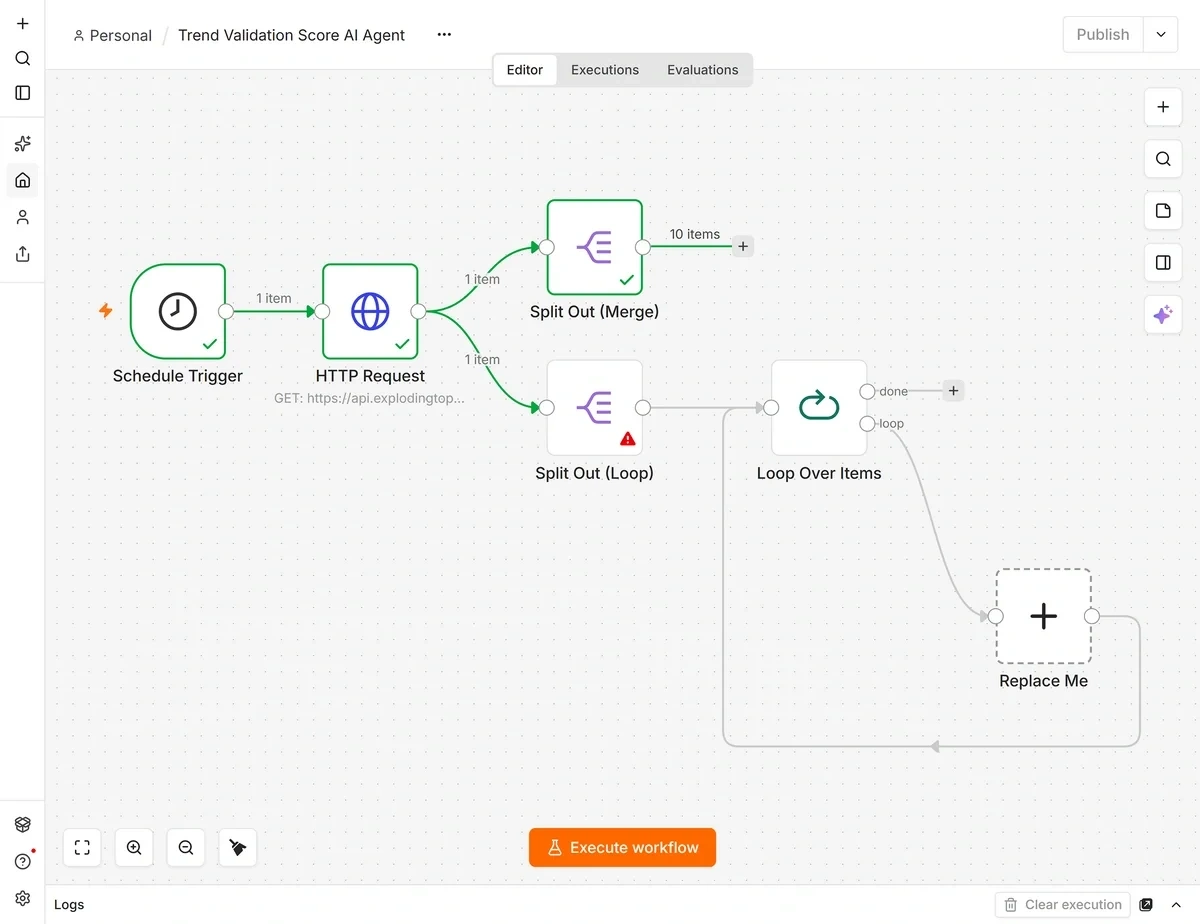The width and height of the screenshot is (1200, 924).
Task: Click Execute workflow button
Action: [622, 847]
